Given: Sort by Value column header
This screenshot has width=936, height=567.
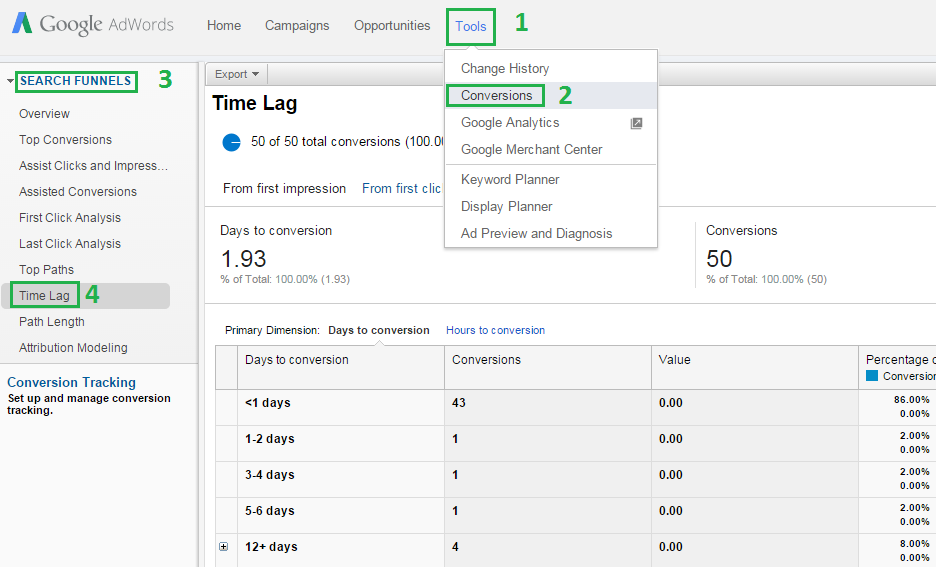Looking at the screenshot, I should 674,360.
